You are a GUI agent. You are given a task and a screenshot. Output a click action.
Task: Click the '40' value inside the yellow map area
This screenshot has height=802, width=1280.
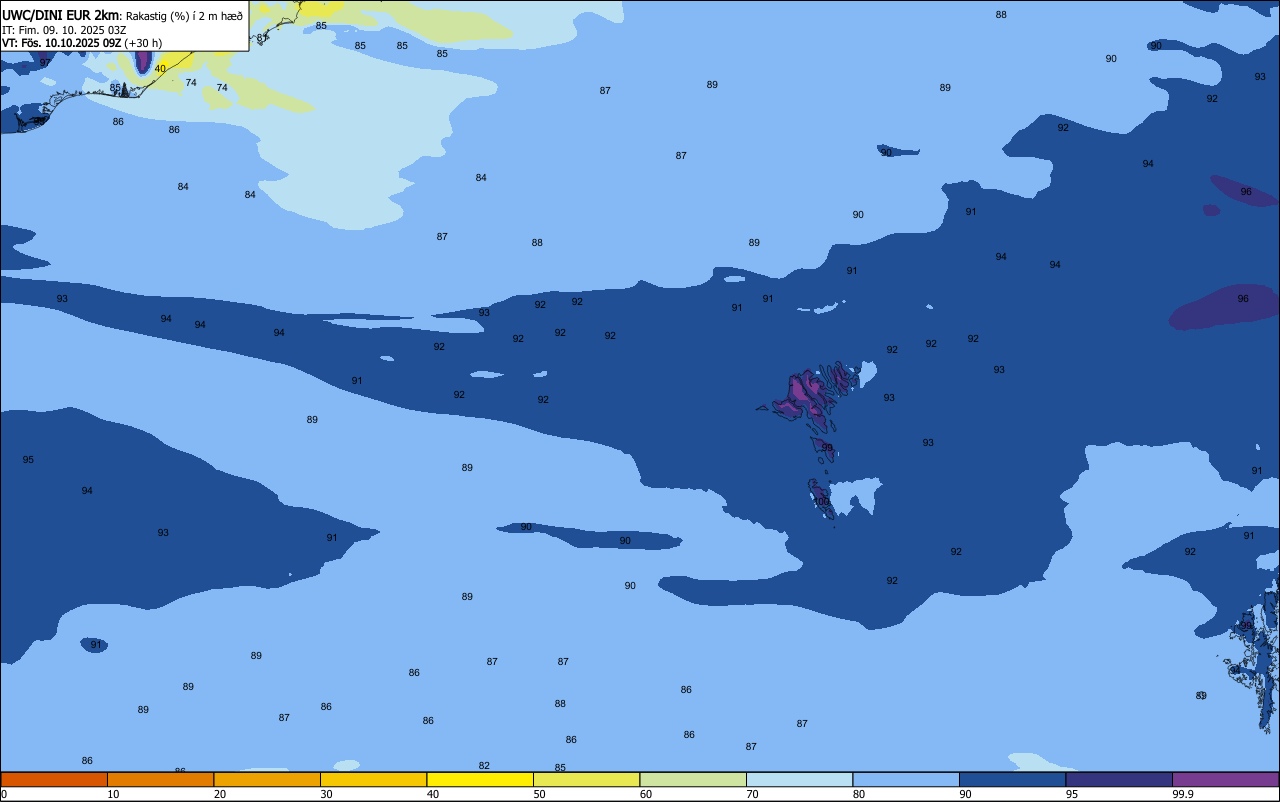tap(160, 69)
